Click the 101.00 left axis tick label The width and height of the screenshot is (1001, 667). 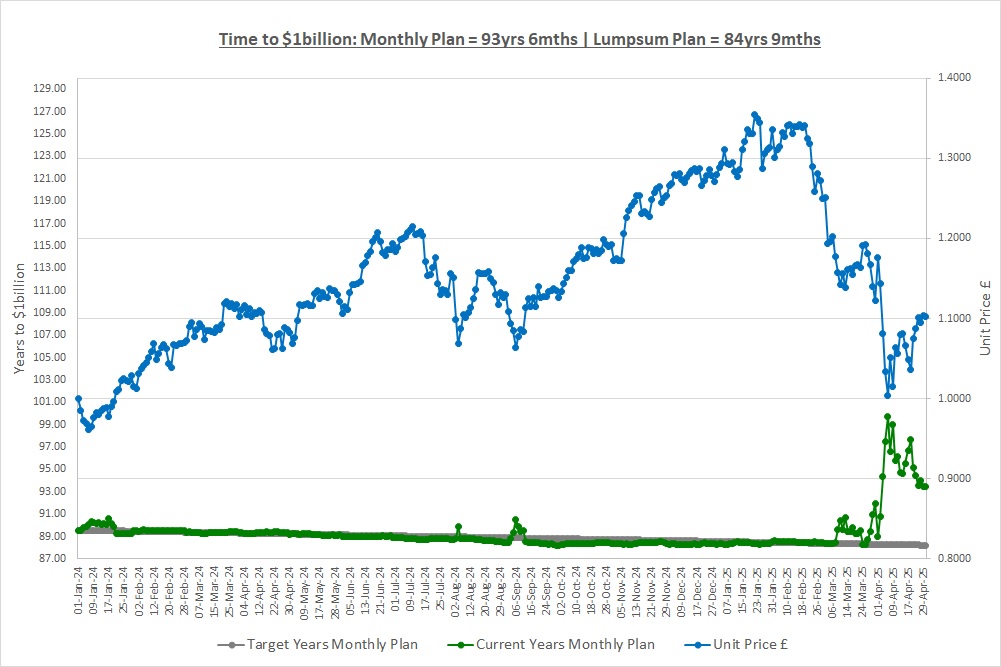click(x=49, y=402)
